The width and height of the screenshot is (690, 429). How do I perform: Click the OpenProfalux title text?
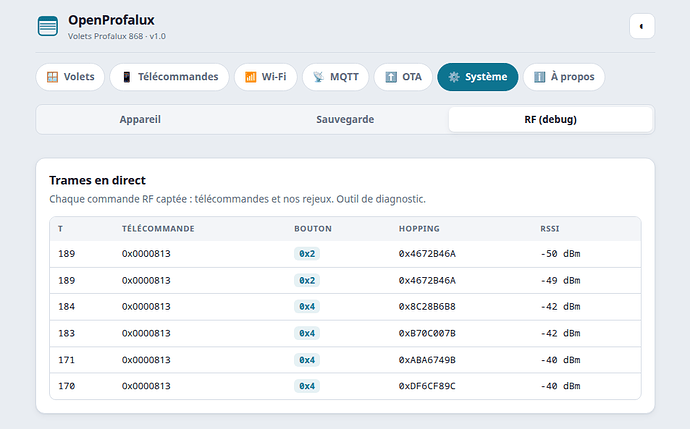(111, 20)
